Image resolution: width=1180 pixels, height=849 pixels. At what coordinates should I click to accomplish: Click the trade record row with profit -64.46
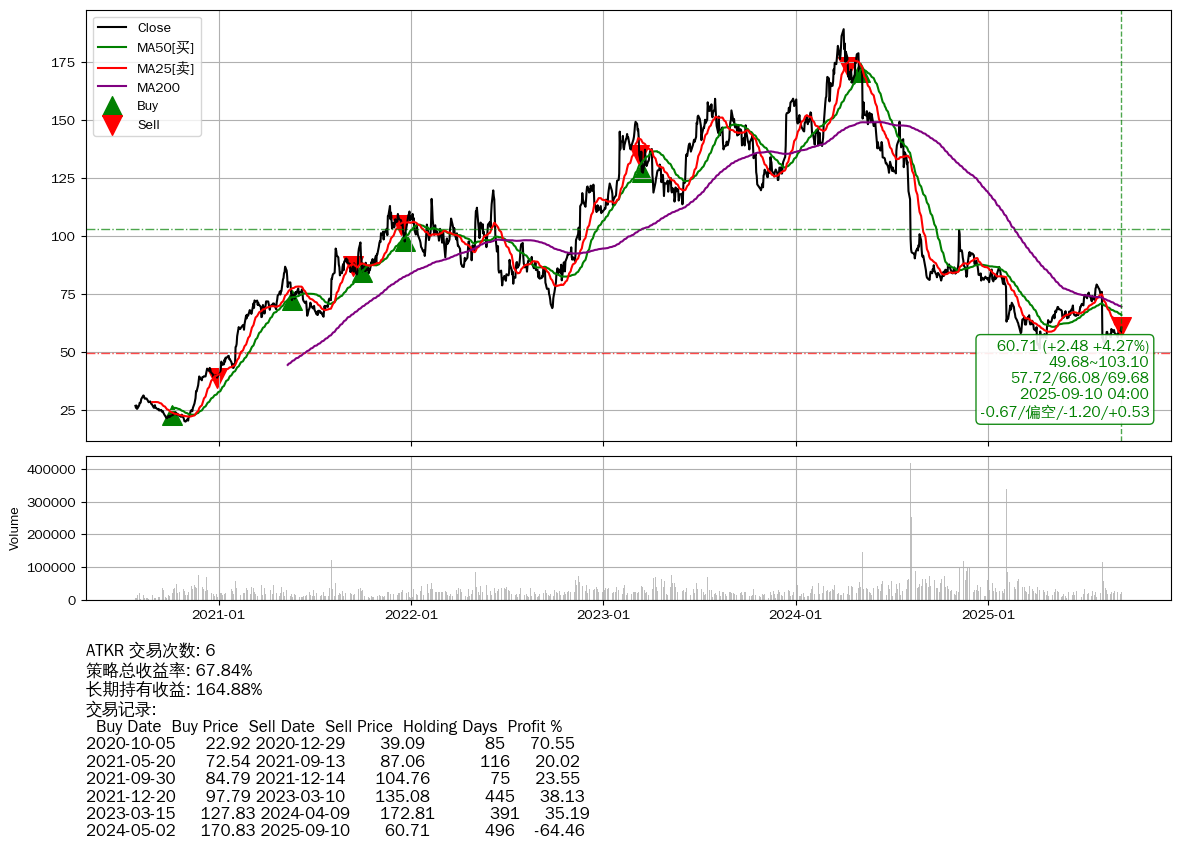tap(335, 831)
